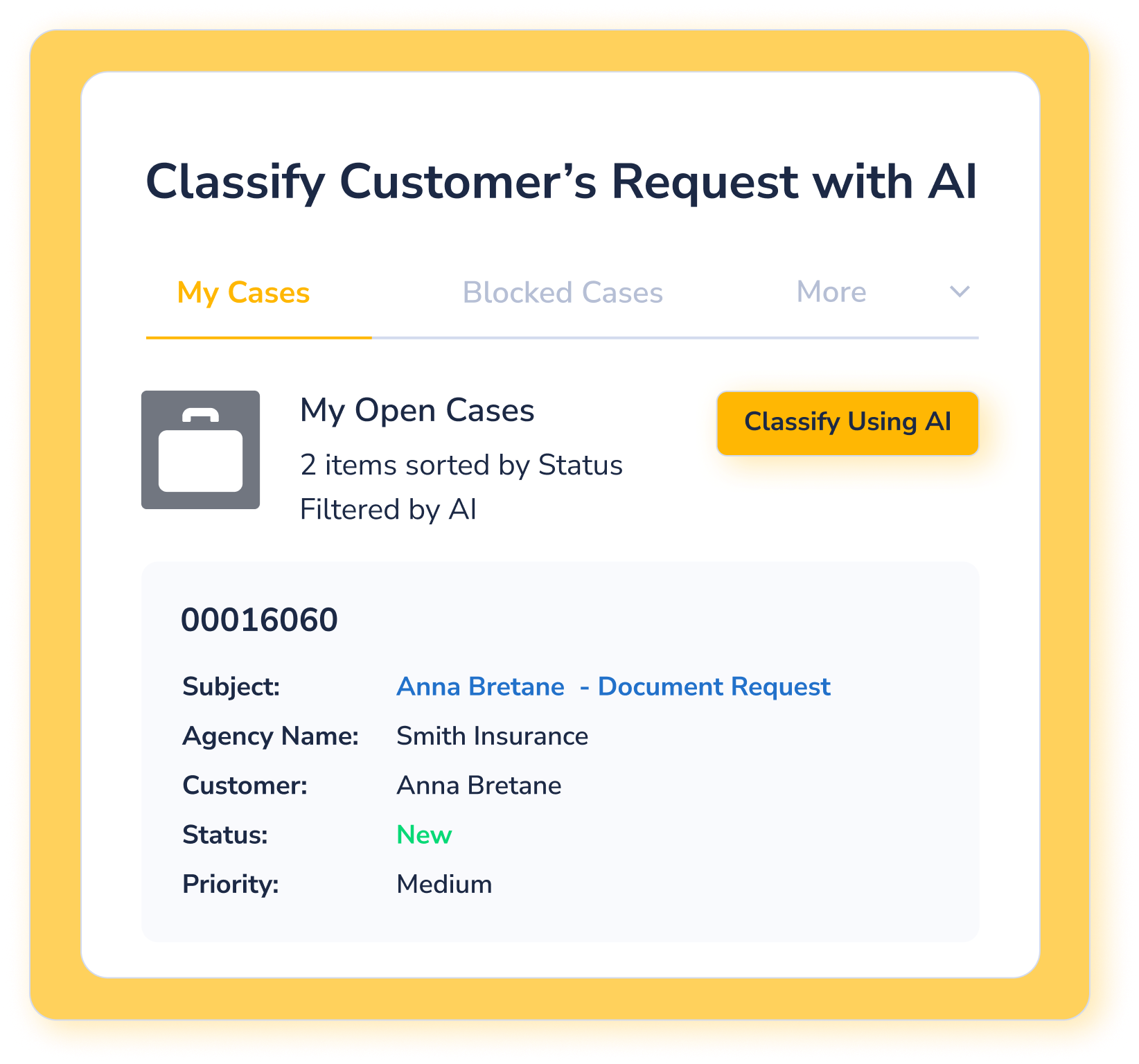Switch to the Blocked Cases tab
The height and width of the screenshot is (1064, 1139).
[x=563, y=292]
